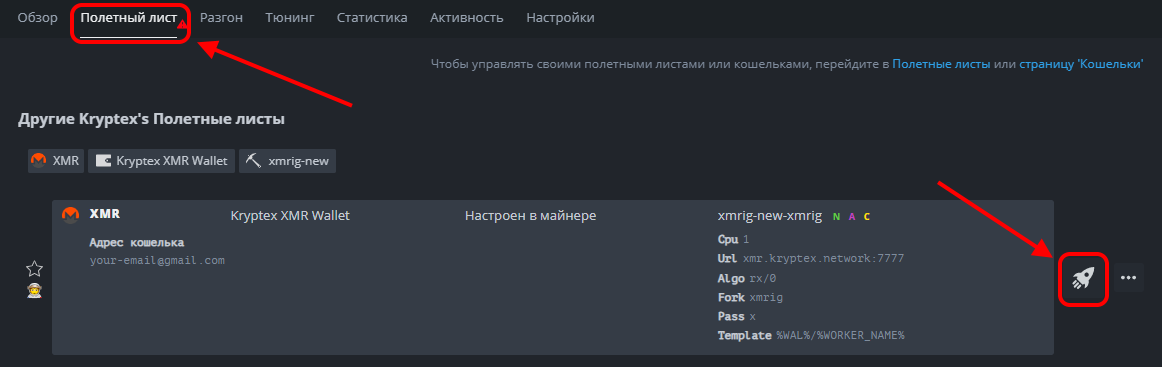Switch to the Полетный лист tab
This screenshot has height=367, width=1162.
pos(129,18)
